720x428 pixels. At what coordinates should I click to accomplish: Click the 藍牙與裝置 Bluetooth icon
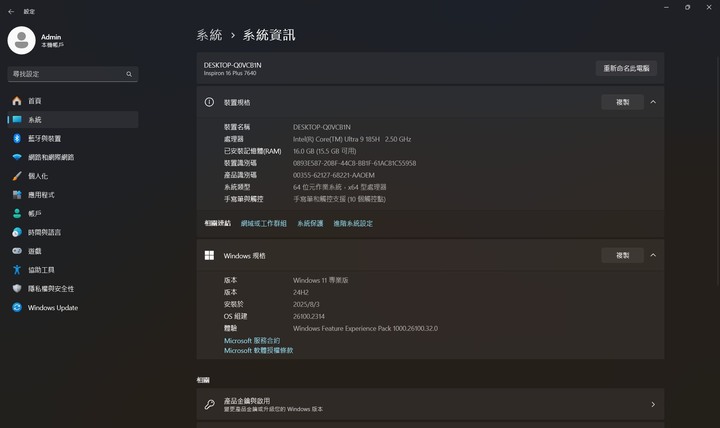click(17, 138)
